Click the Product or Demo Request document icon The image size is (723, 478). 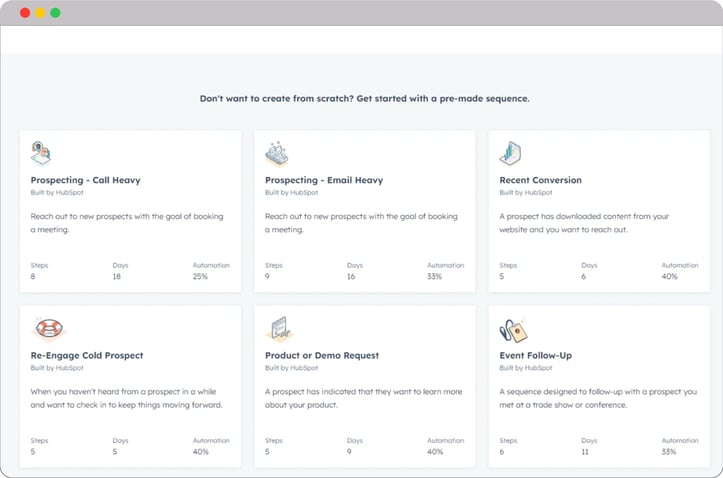(280, 329)
